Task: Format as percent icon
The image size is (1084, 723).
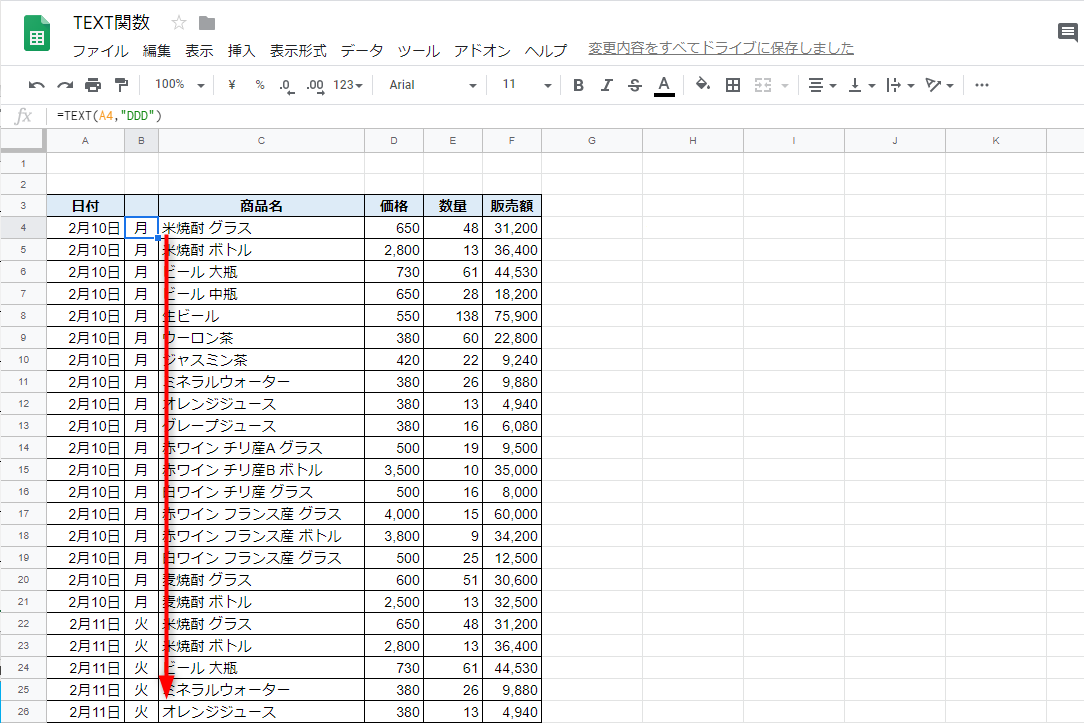Action: point(260,84)
